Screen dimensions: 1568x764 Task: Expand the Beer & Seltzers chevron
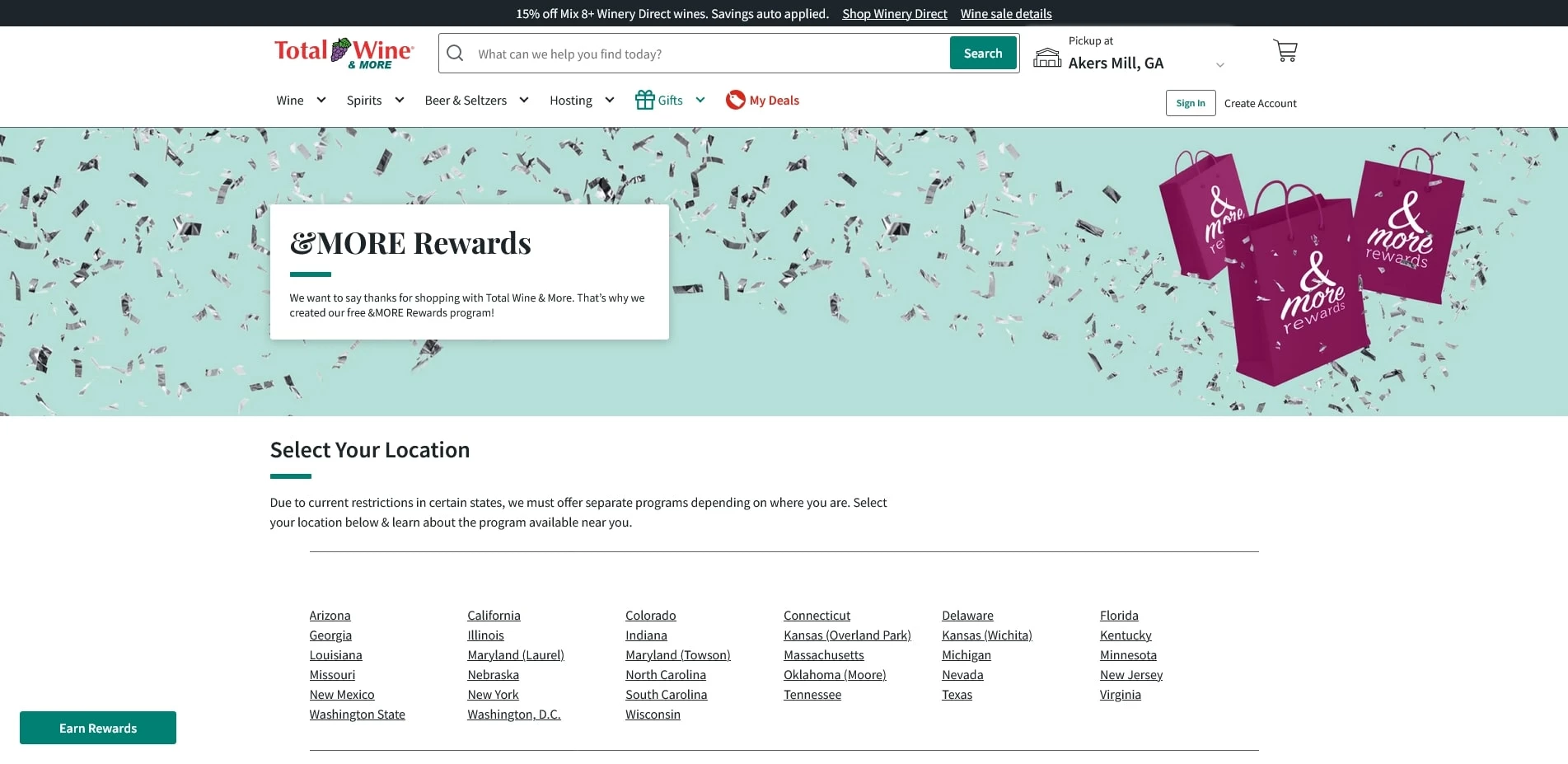pyautogui.click(x=523, y=100)
